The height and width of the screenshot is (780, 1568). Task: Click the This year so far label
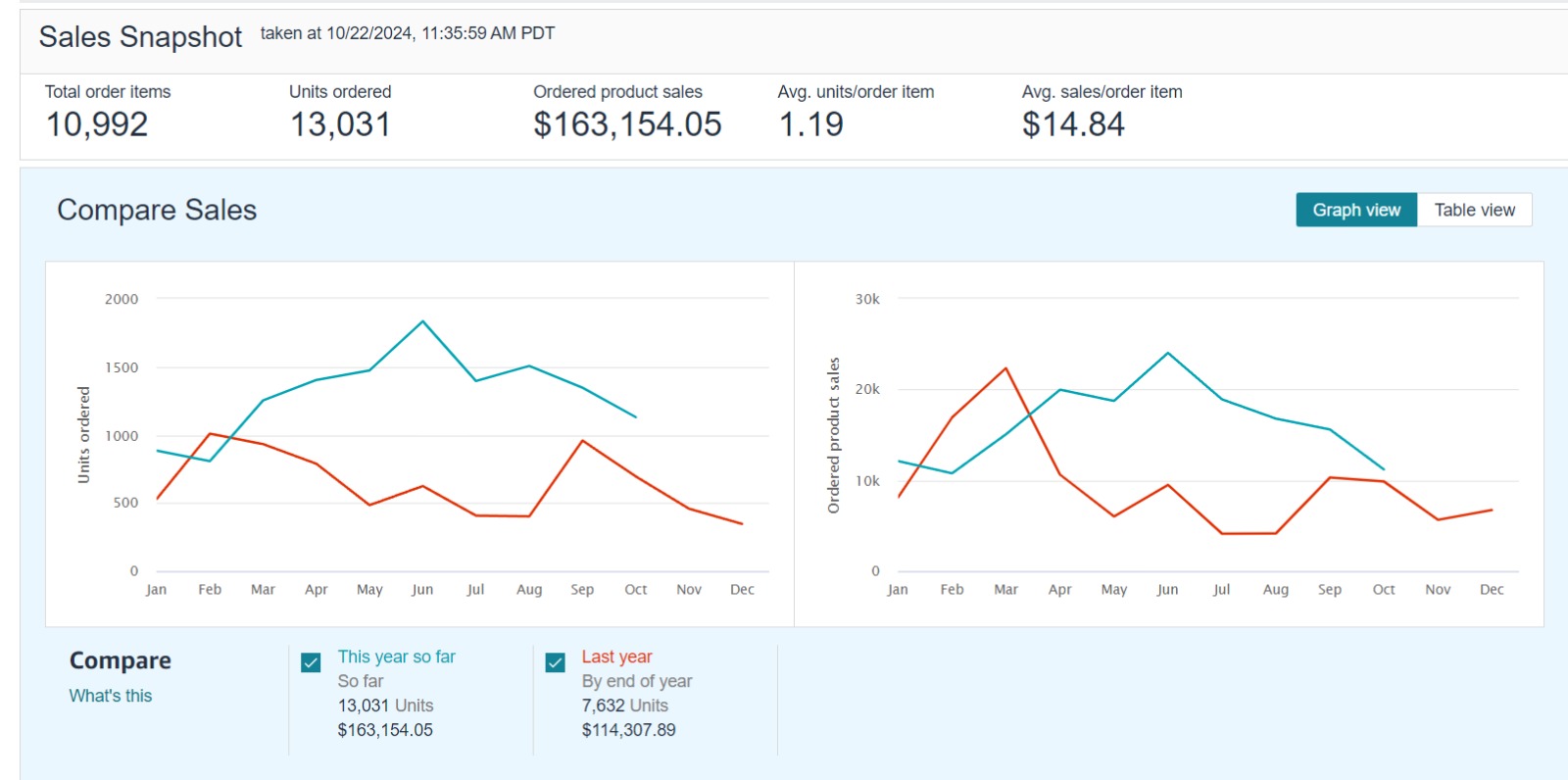click(397, 657)
